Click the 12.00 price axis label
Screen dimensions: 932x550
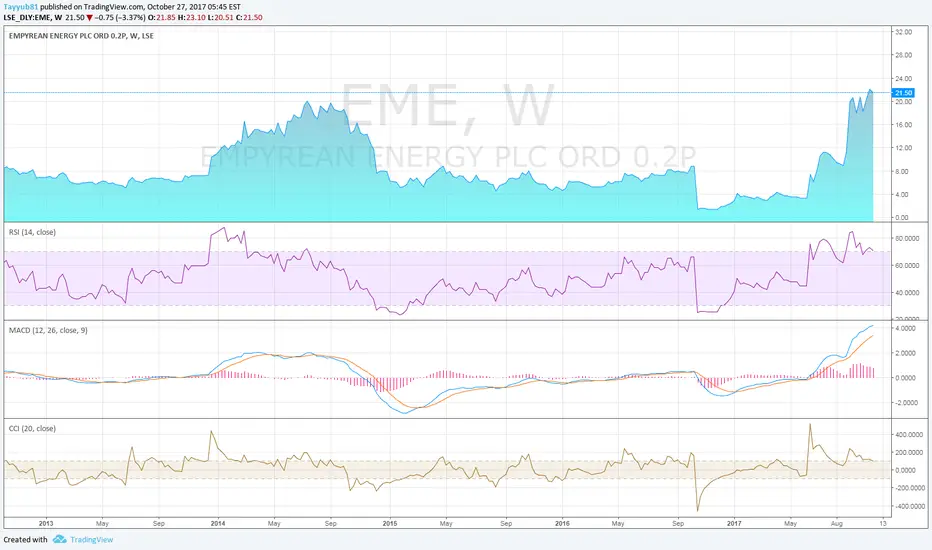click(903, 148)
